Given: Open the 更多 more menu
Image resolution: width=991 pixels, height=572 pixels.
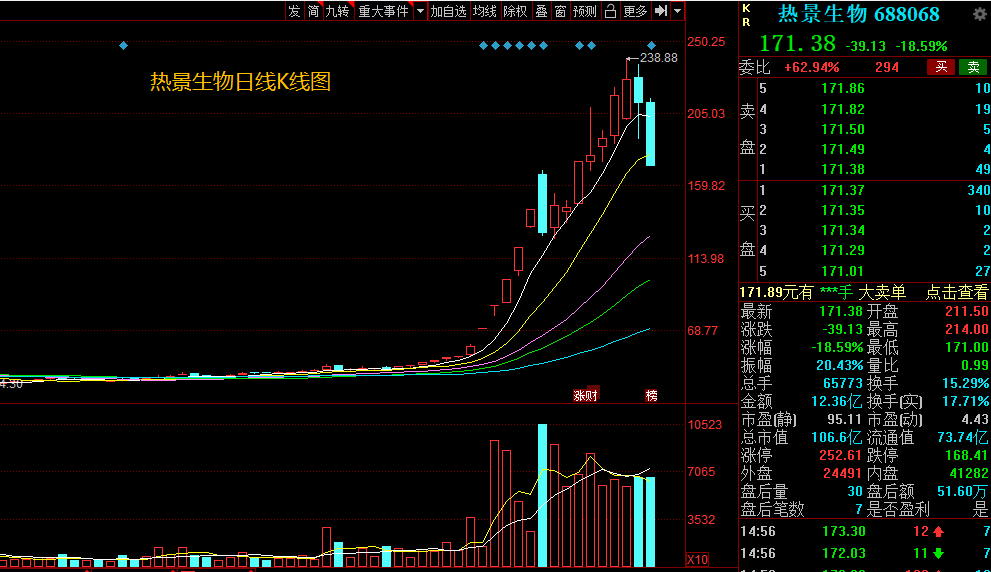Looking at the screenshot, I should point(635,11).
